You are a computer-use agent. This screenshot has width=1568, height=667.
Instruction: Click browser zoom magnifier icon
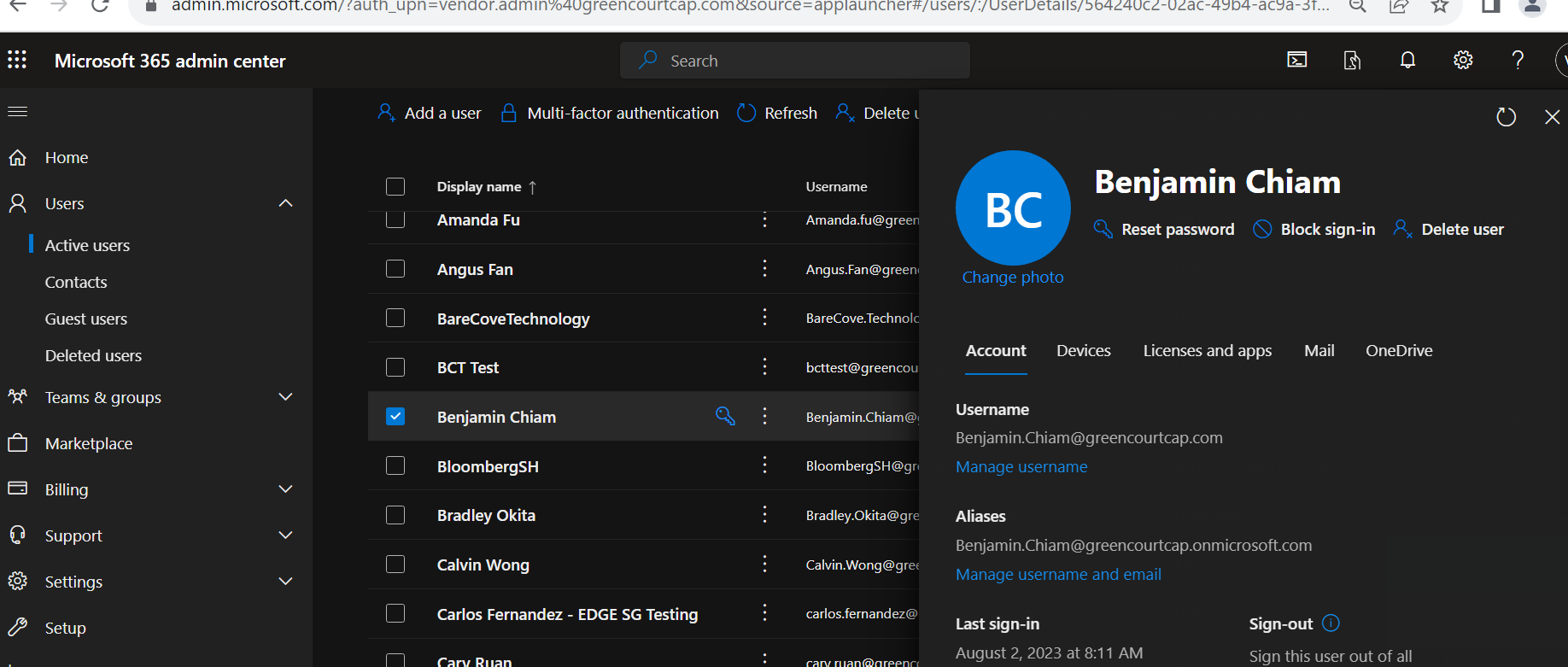[1358, 6]
